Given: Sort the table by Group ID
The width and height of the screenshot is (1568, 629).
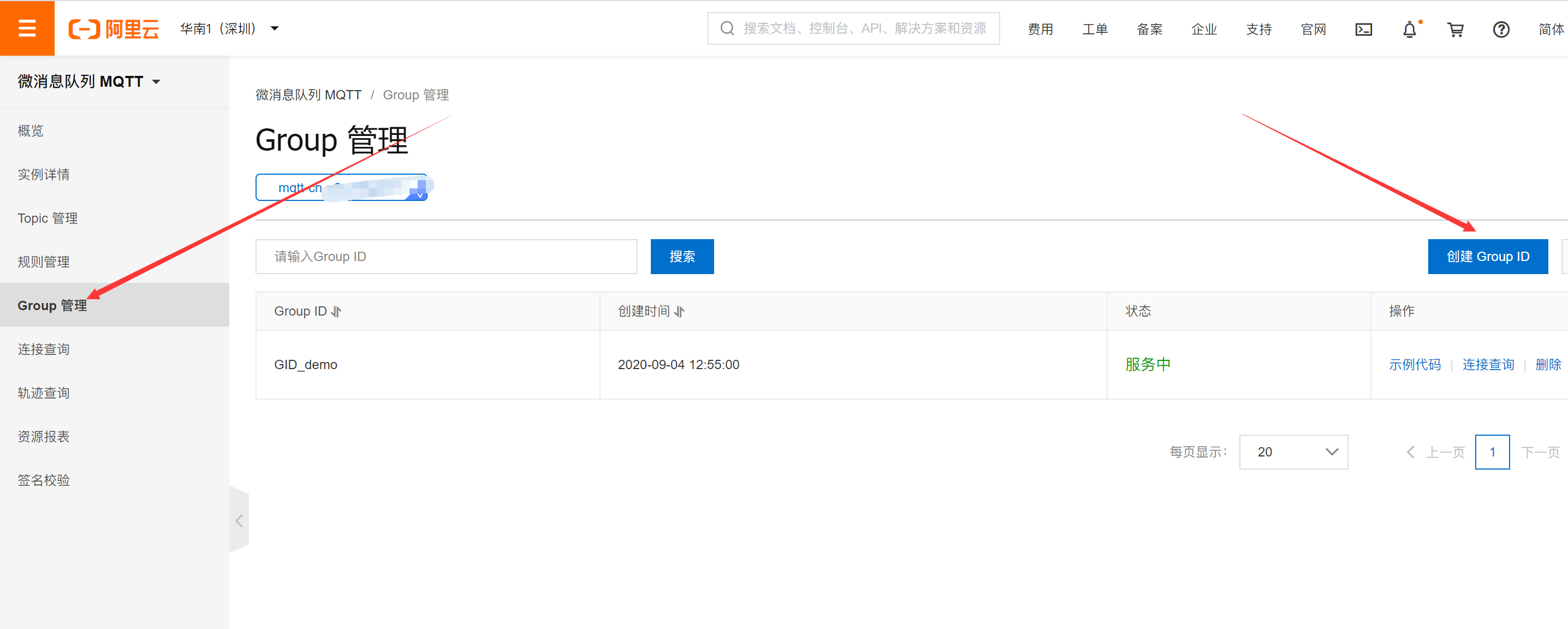Looking at the screenshot, I should [x=336, y=311].
